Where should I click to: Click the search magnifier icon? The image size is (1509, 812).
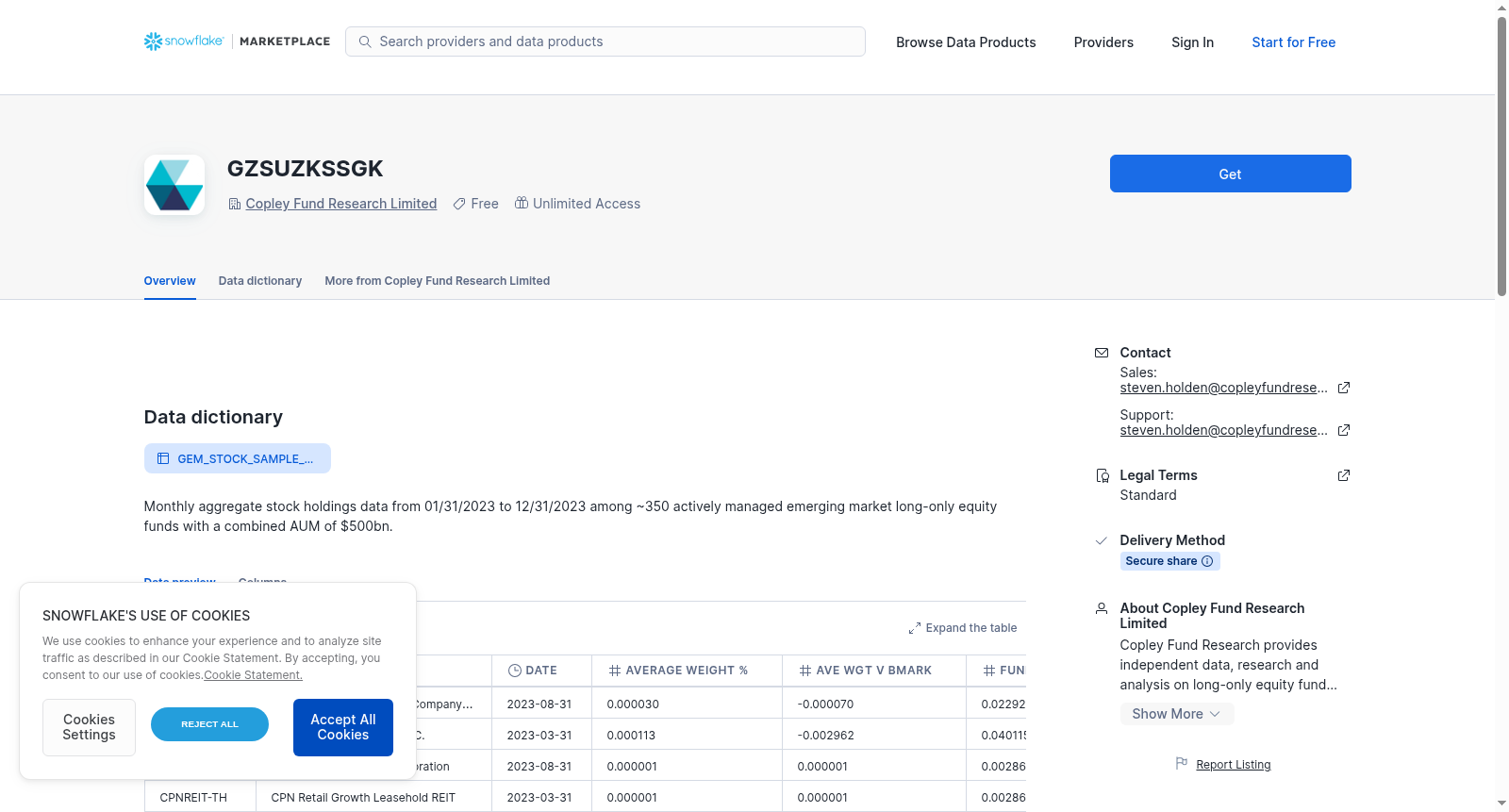(365, 41)
